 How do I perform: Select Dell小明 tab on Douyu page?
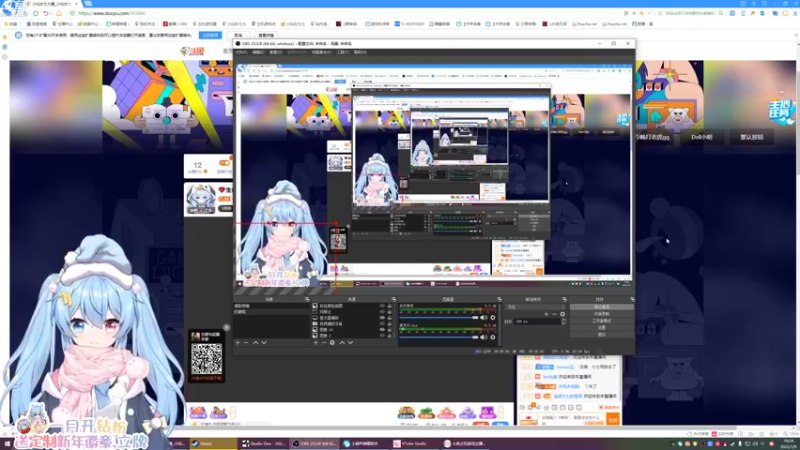pyautogui.click(x=702, y=137)
